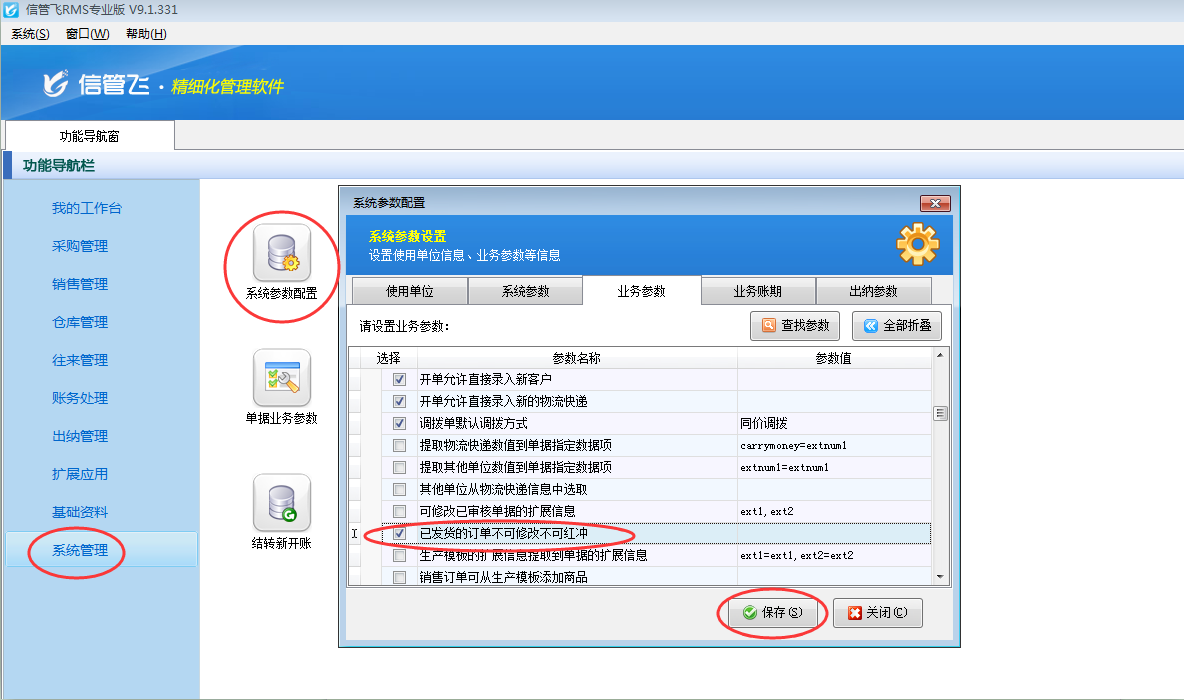Tick 销售订单可从生产模板添加商品 checkbox
This screenshot has width=1184, height=700.
click(400, 578)
